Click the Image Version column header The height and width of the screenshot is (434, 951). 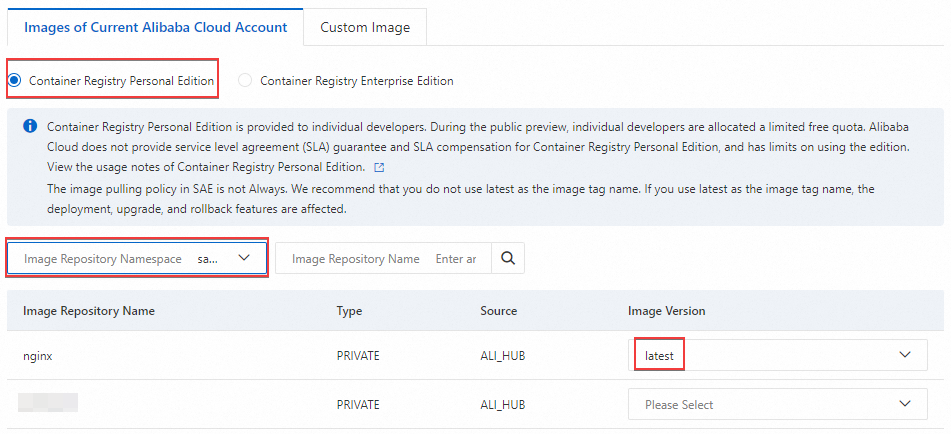(x=666, y=311)
